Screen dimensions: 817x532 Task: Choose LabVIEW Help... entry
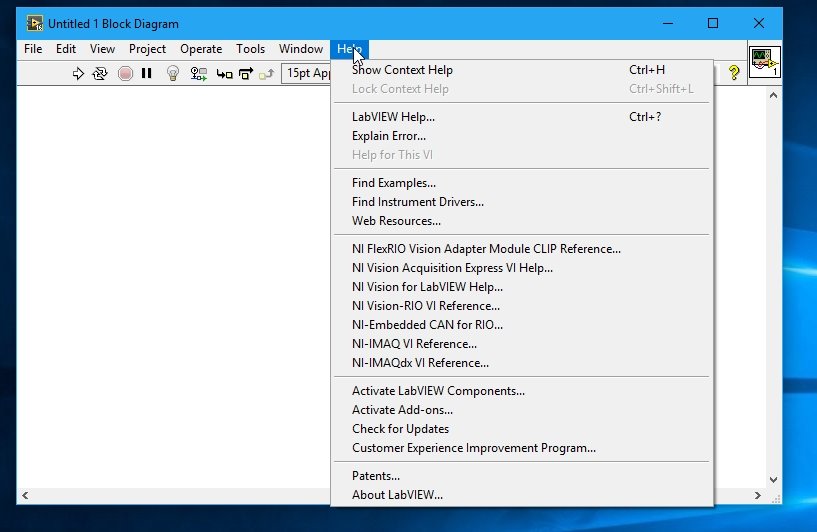[x=522, y=117]
